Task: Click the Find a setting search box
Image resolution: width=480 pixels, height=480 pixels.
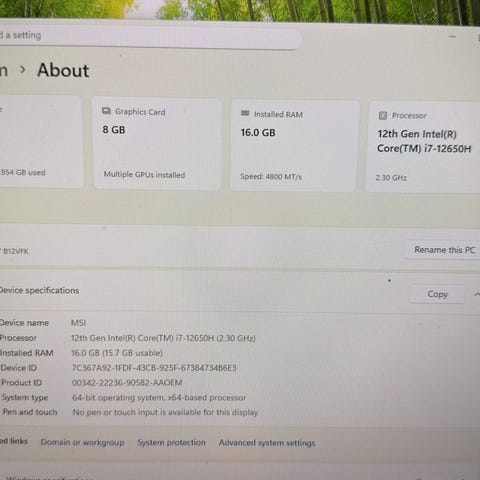Action: pyautogui.click(x=148, y=36)
